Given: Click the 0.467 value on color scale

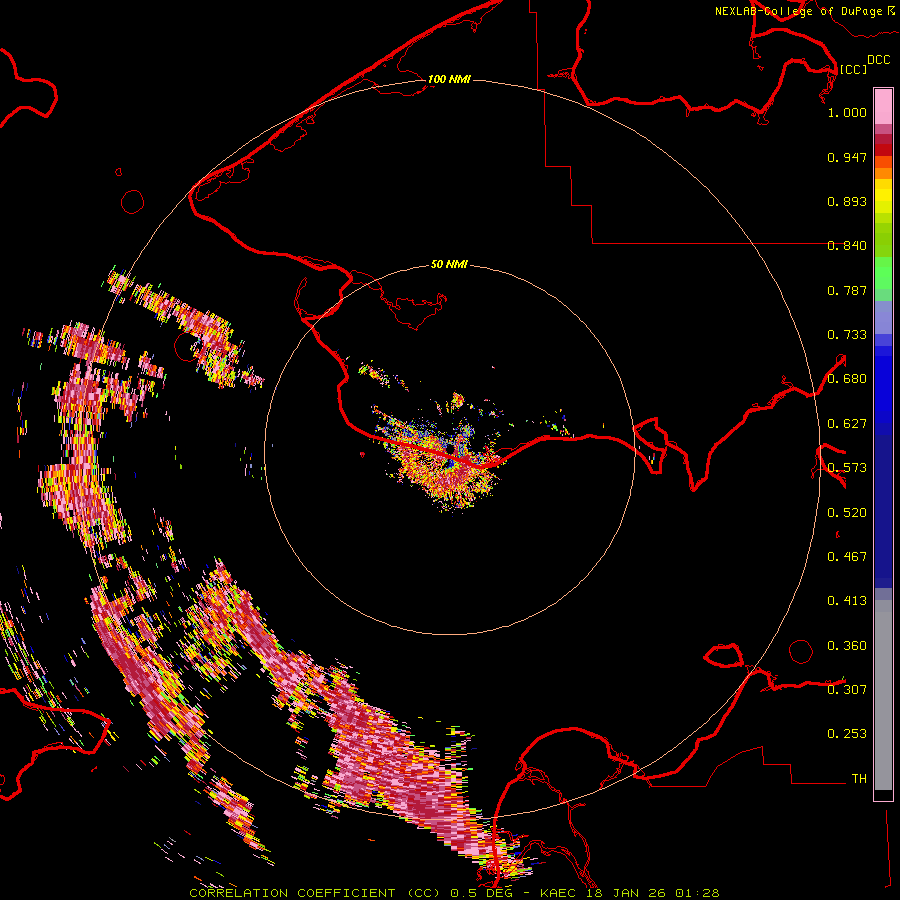Looking at the screenshot, I should (847, 557).
